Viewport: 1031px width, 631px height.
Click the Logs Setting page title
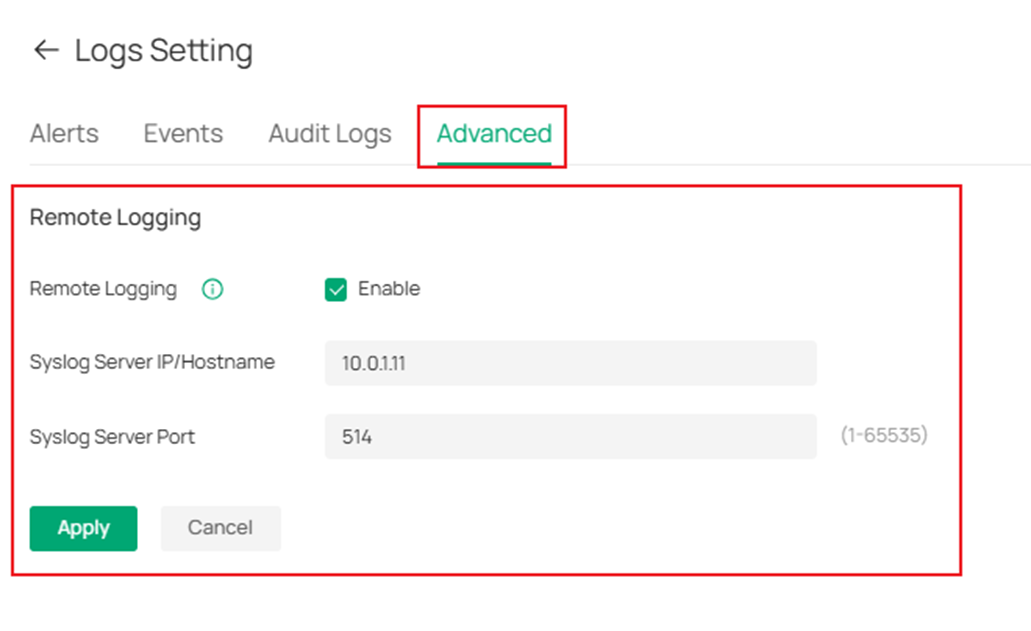point(164,51)
